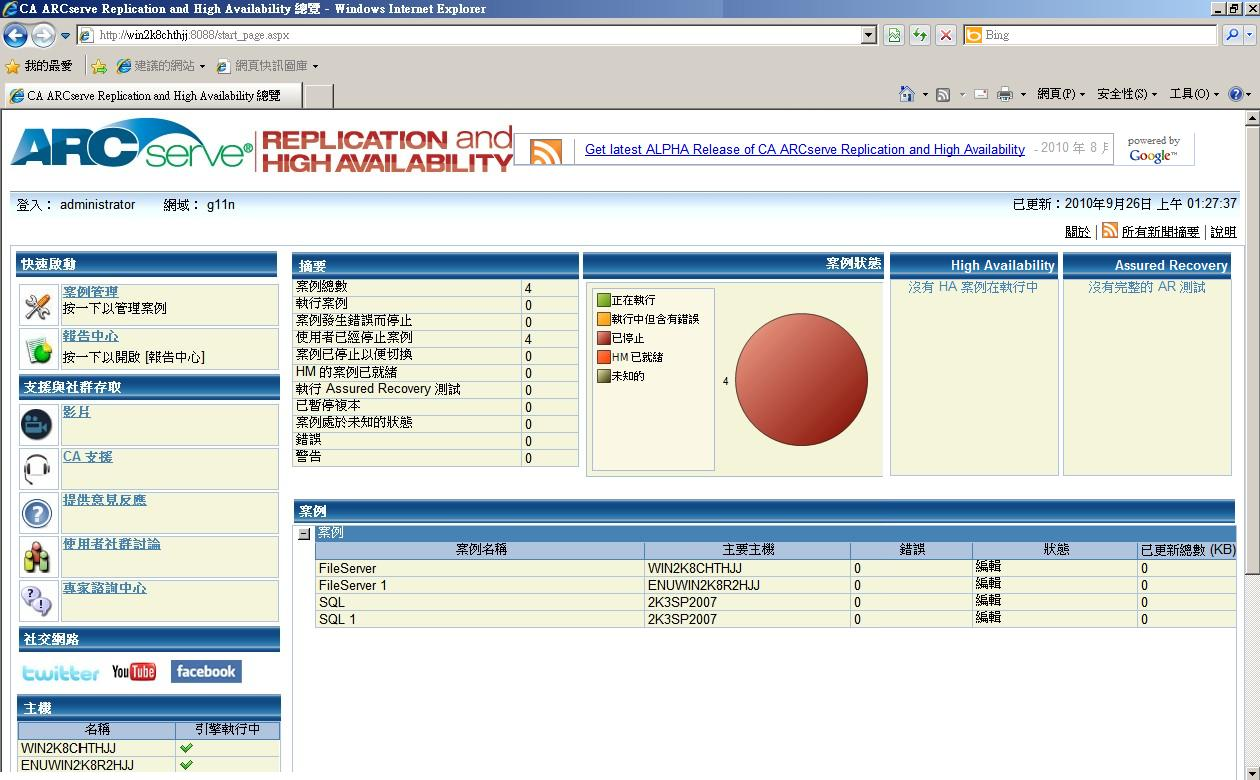This screenshot has height=780, width=1260.
Task: Click the expert advice center icon
Action: tap(38, 601)
